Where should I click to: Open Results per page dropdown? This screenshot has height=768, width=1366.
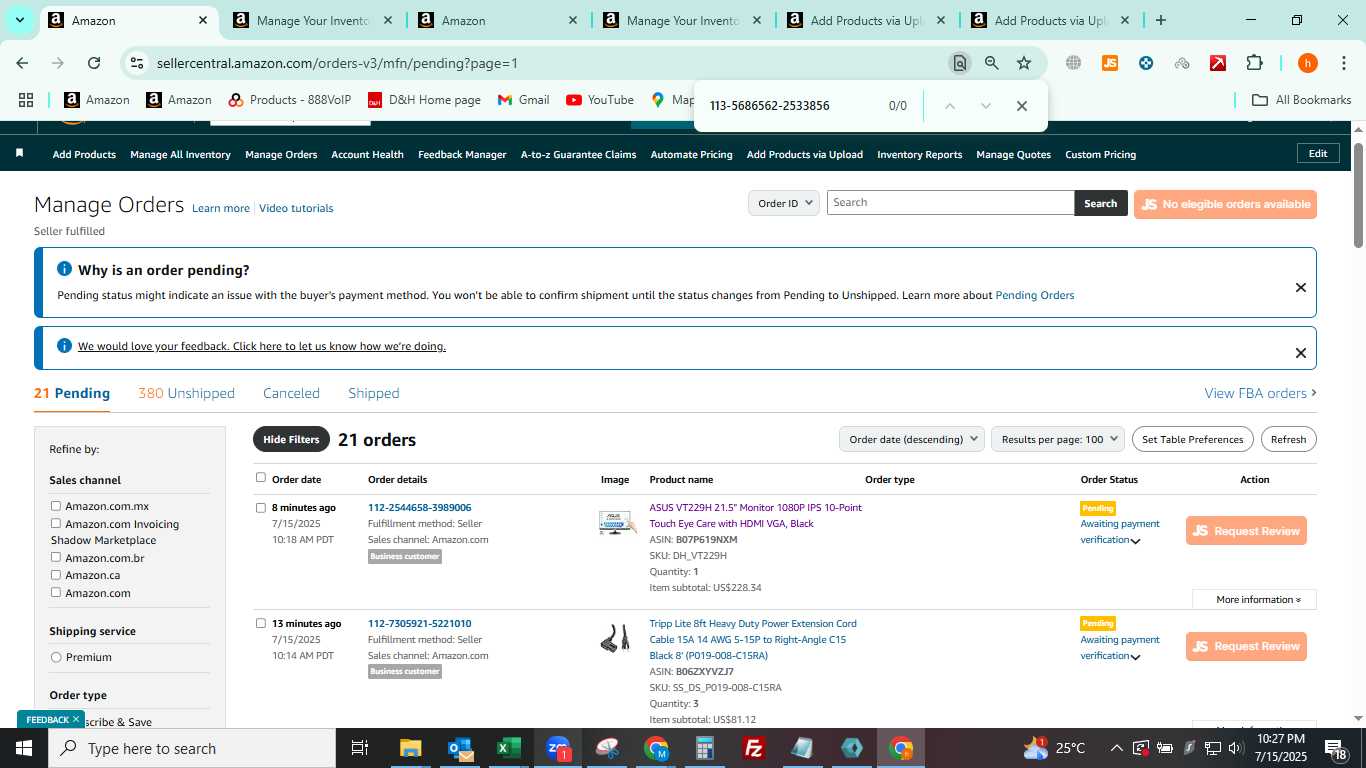tap(1058, 439)
